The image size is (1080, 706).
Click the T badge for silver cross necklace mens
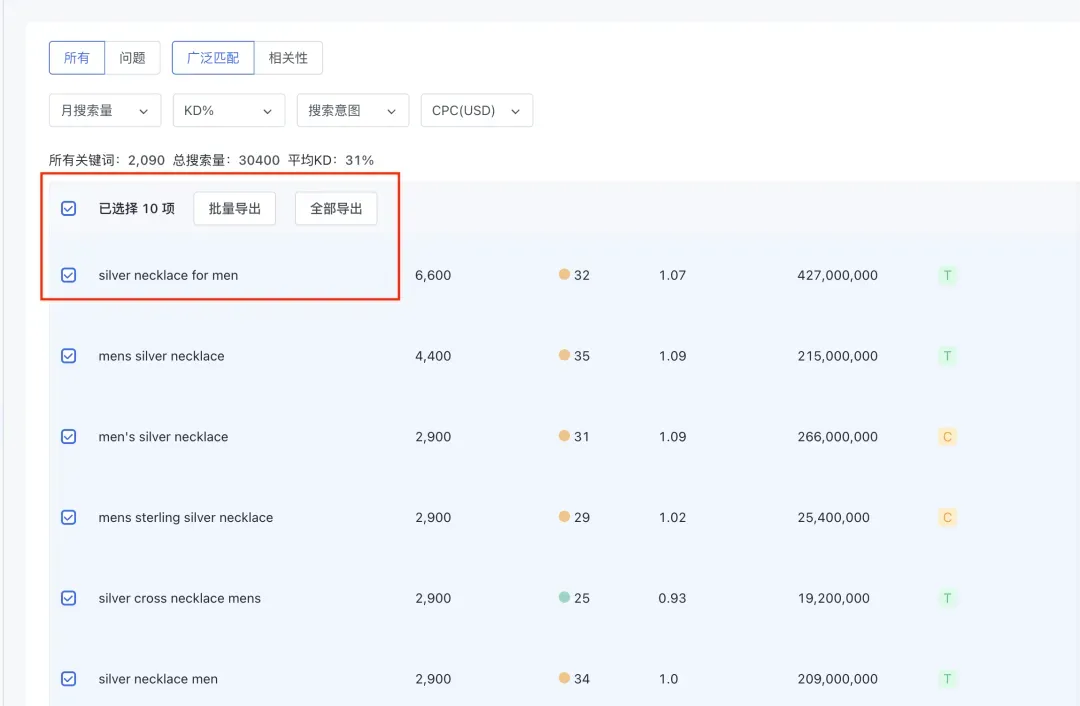coord(947,598)
